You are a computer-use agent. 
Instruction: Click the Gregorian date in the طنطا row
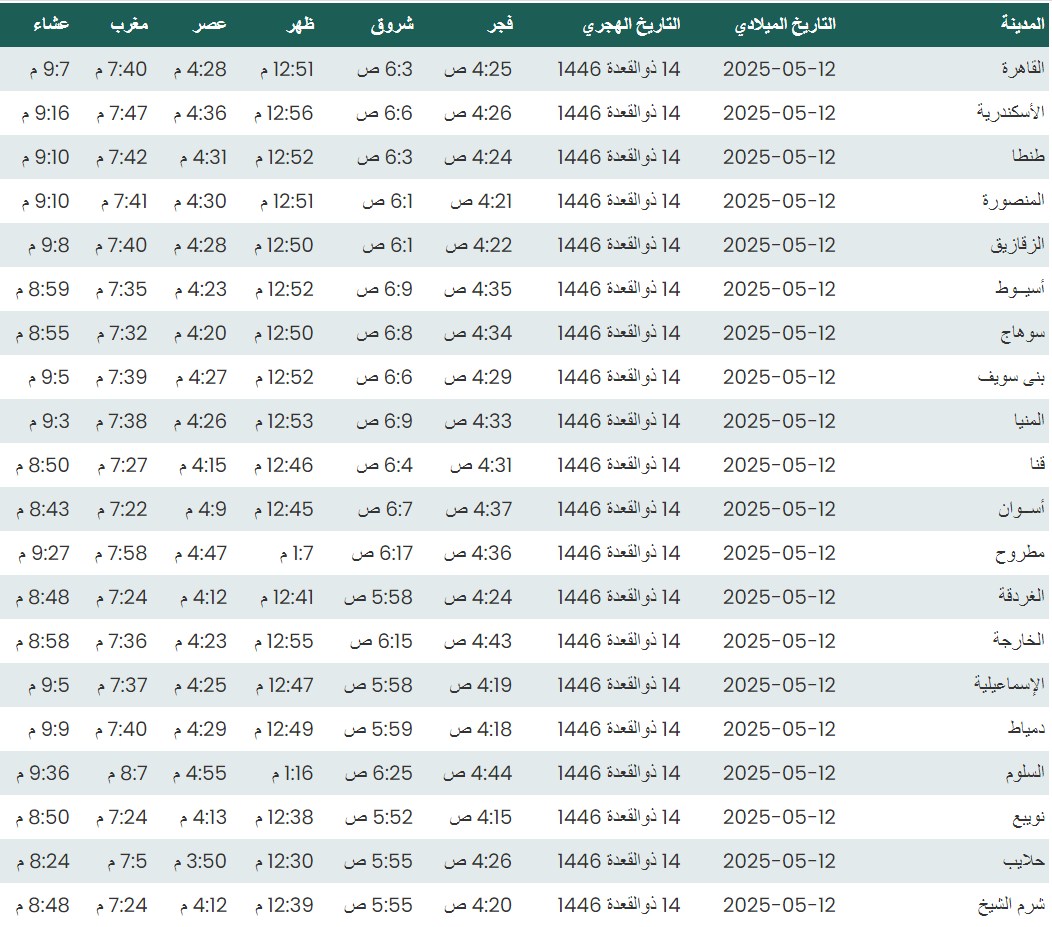[x=778, y=157]
